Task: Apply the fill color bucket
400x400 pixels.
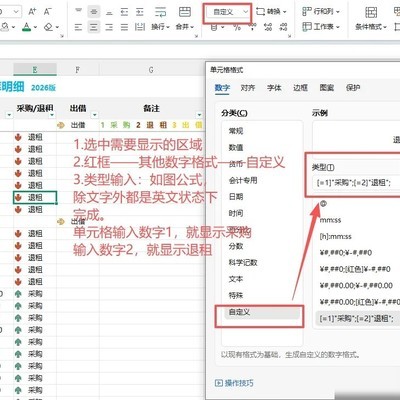Action: [x=5, y=27]
